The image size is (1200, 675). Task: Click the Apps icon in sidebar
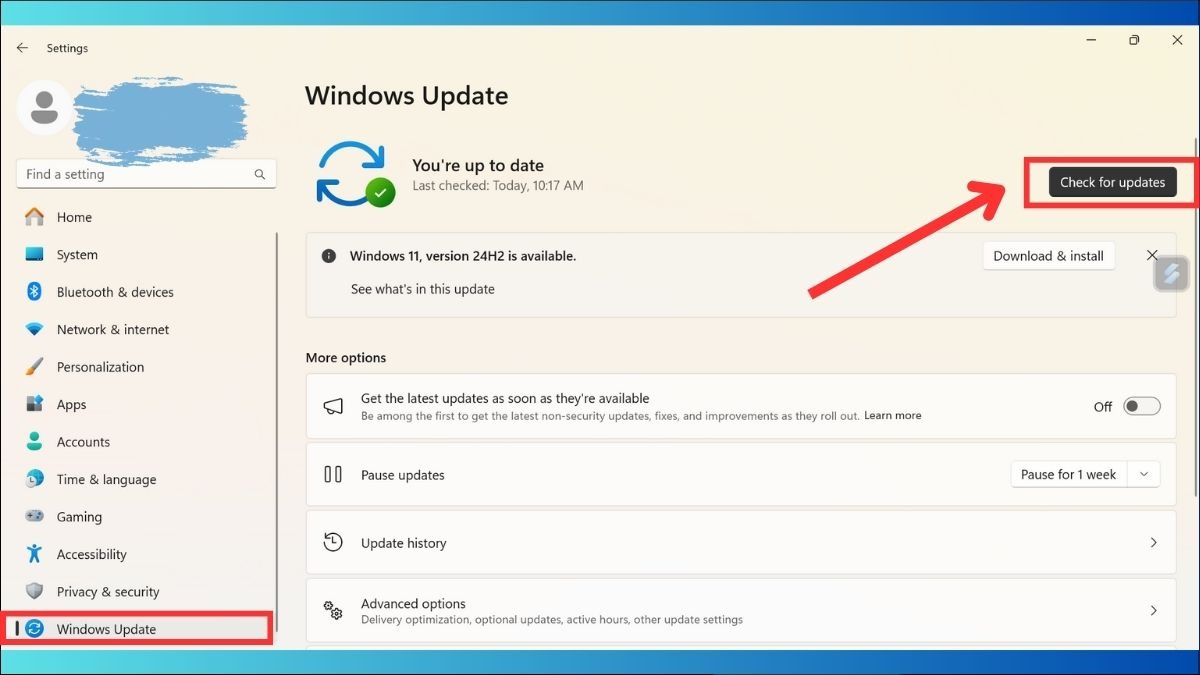35,404
